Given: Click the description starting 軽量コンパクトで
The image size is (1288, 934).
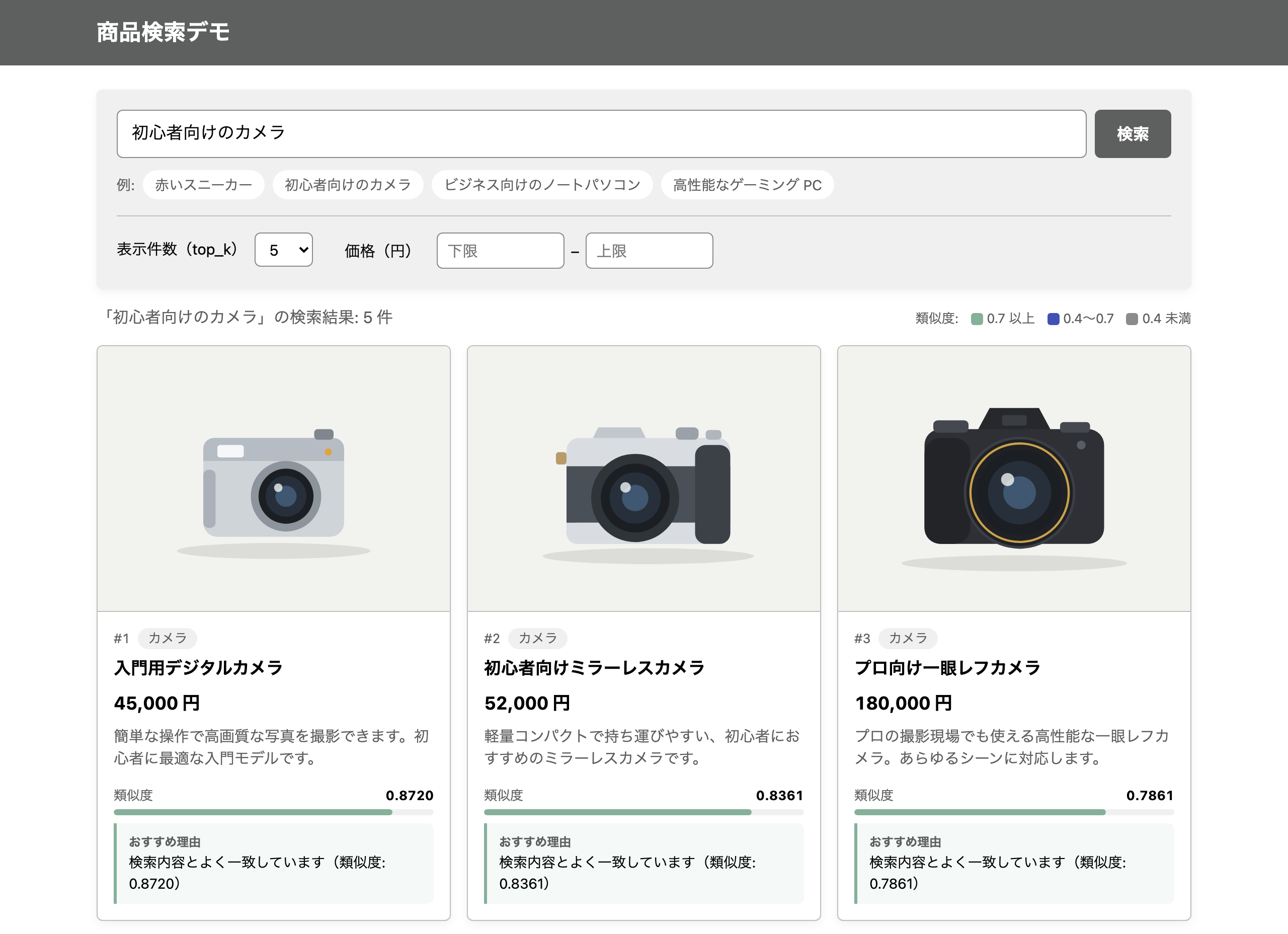Looking at the screenshot, I should 641,746.
